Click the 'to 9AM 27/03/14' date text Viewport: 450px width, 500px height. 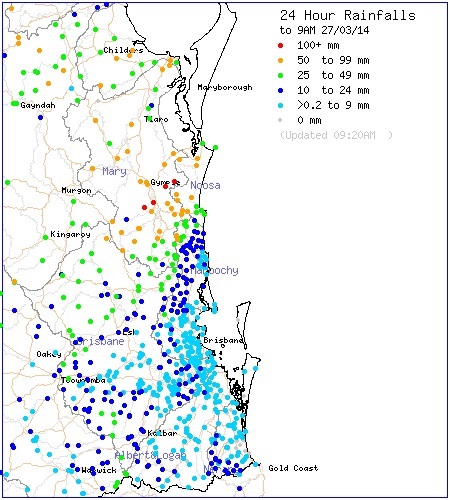pyautogui.click(x=324, y=30)
